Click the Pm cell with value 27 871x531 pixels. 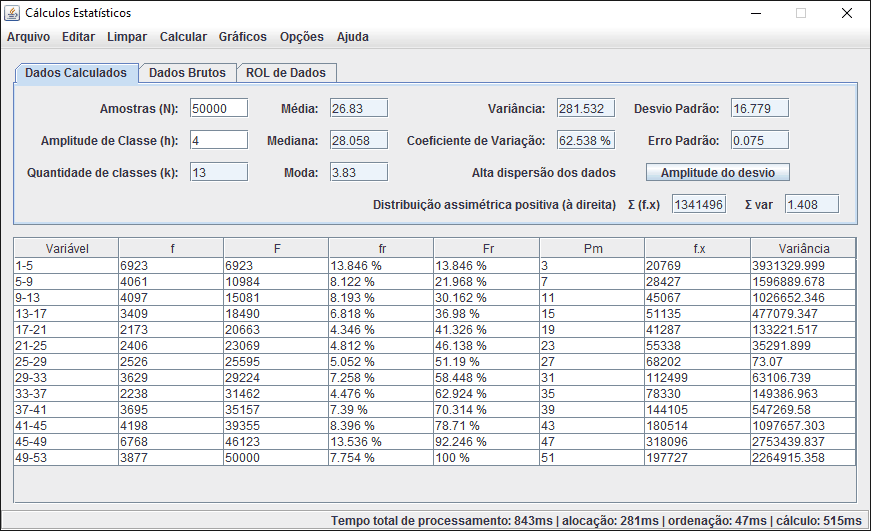(x=592, y=362)
